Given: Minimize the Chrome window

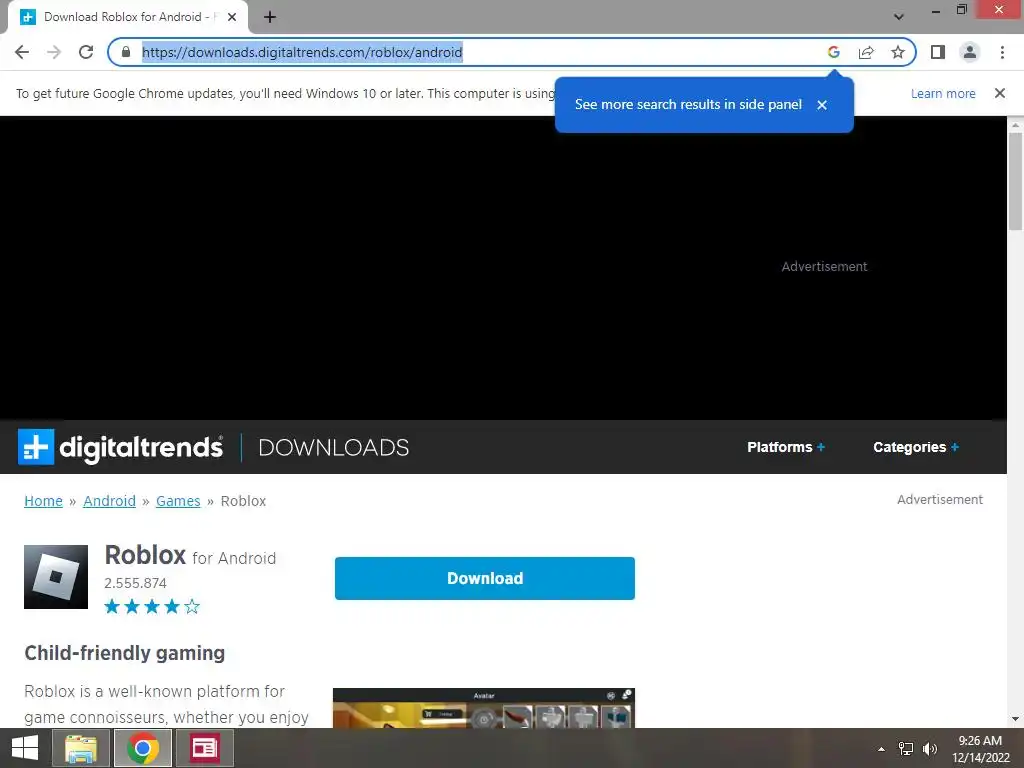Looking at the screenshot, I should tap(935, 10).
